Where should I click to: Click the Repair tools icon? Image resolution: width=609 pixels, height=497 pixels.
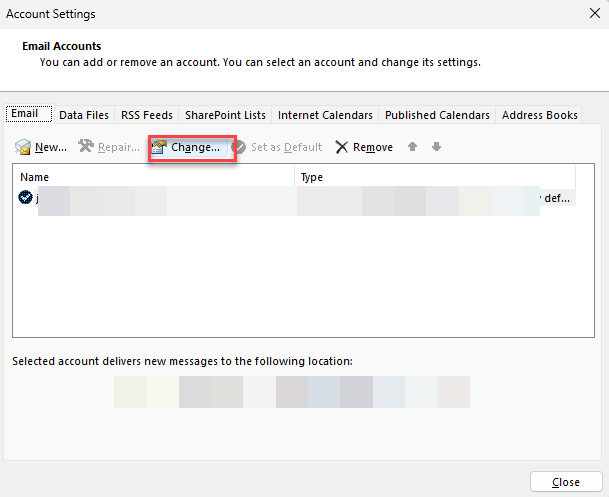coord(86,146)
